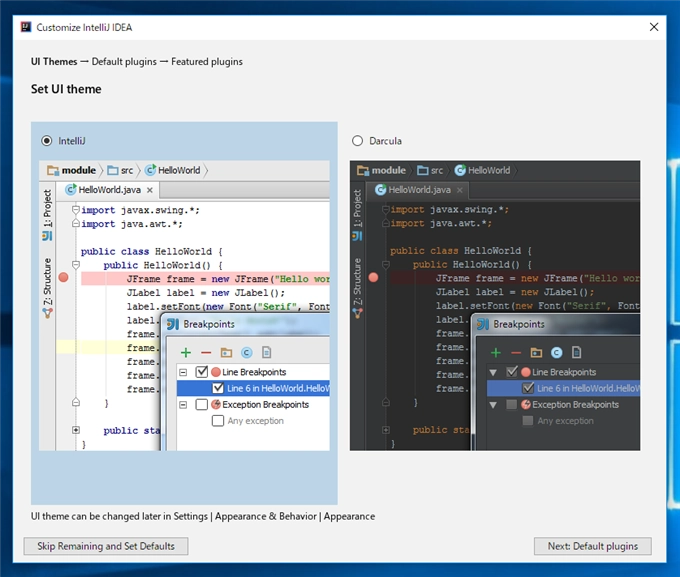Viewport: 680px width, 577px height.
Task: Click the UI Themes breadcrumb step
Action: click(x=54, y=62)
